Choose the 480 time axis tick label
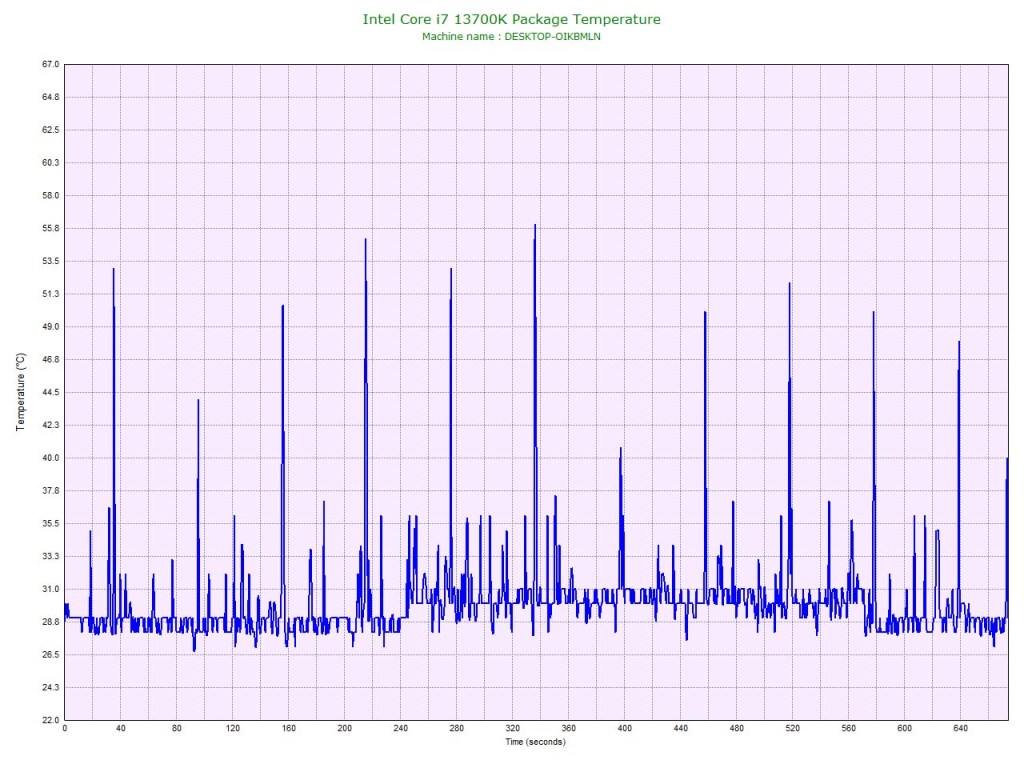This screenshot has width=1024, height=768. click(737, 729)
